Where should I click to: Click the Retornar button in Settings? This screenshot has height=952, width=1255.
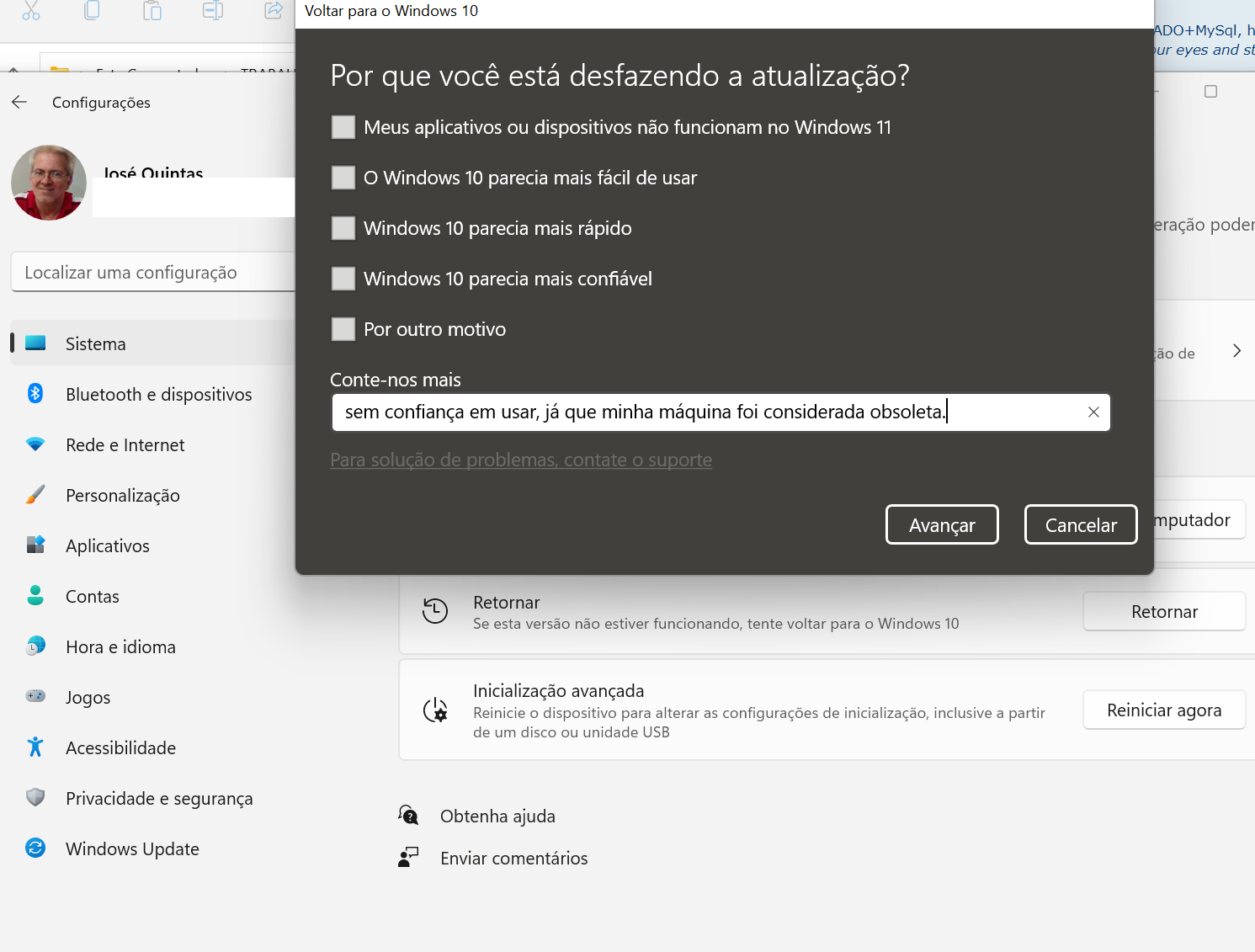tap(1164, 612)
